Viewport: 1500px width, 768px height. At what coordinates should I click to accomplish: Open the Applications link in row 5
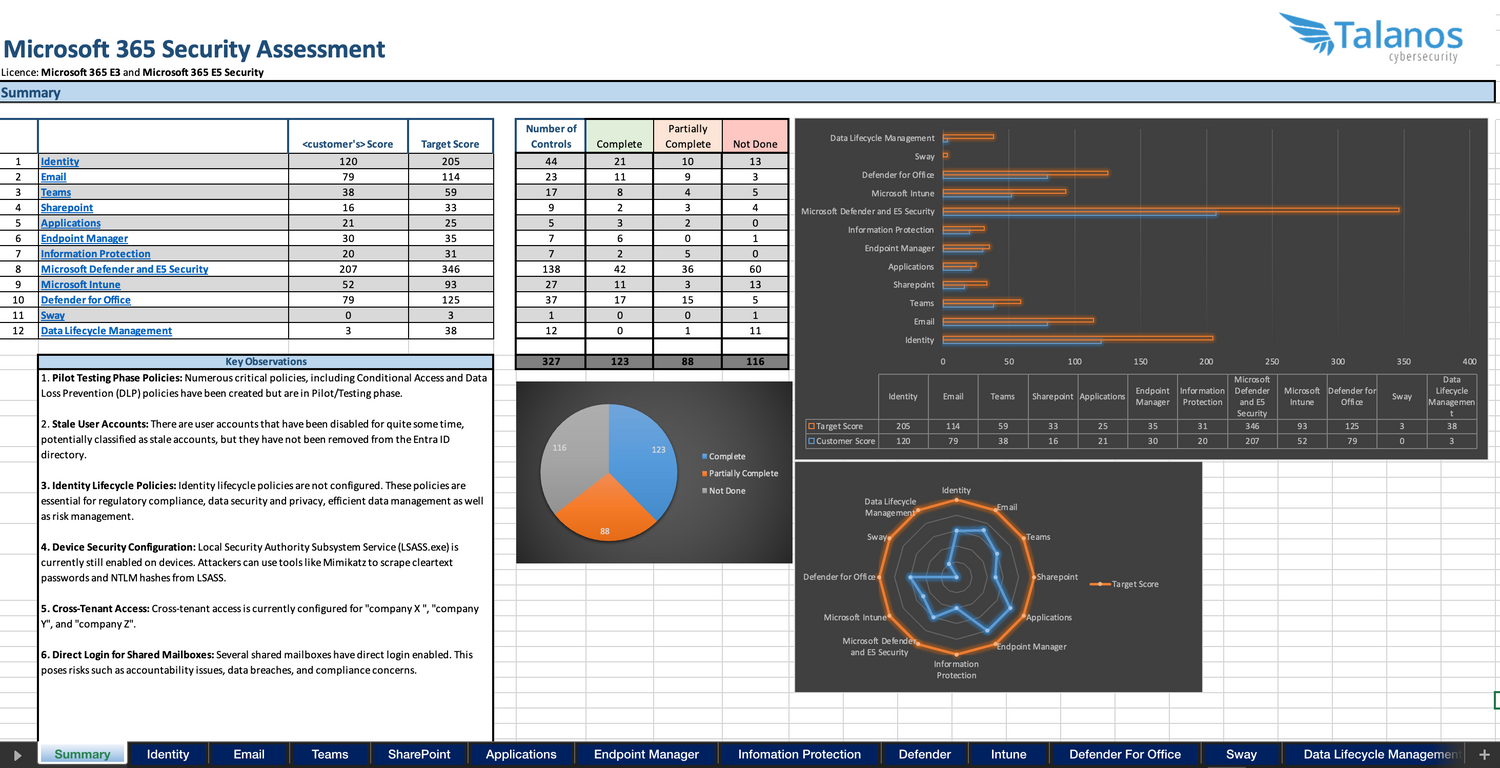click(71, 223)
